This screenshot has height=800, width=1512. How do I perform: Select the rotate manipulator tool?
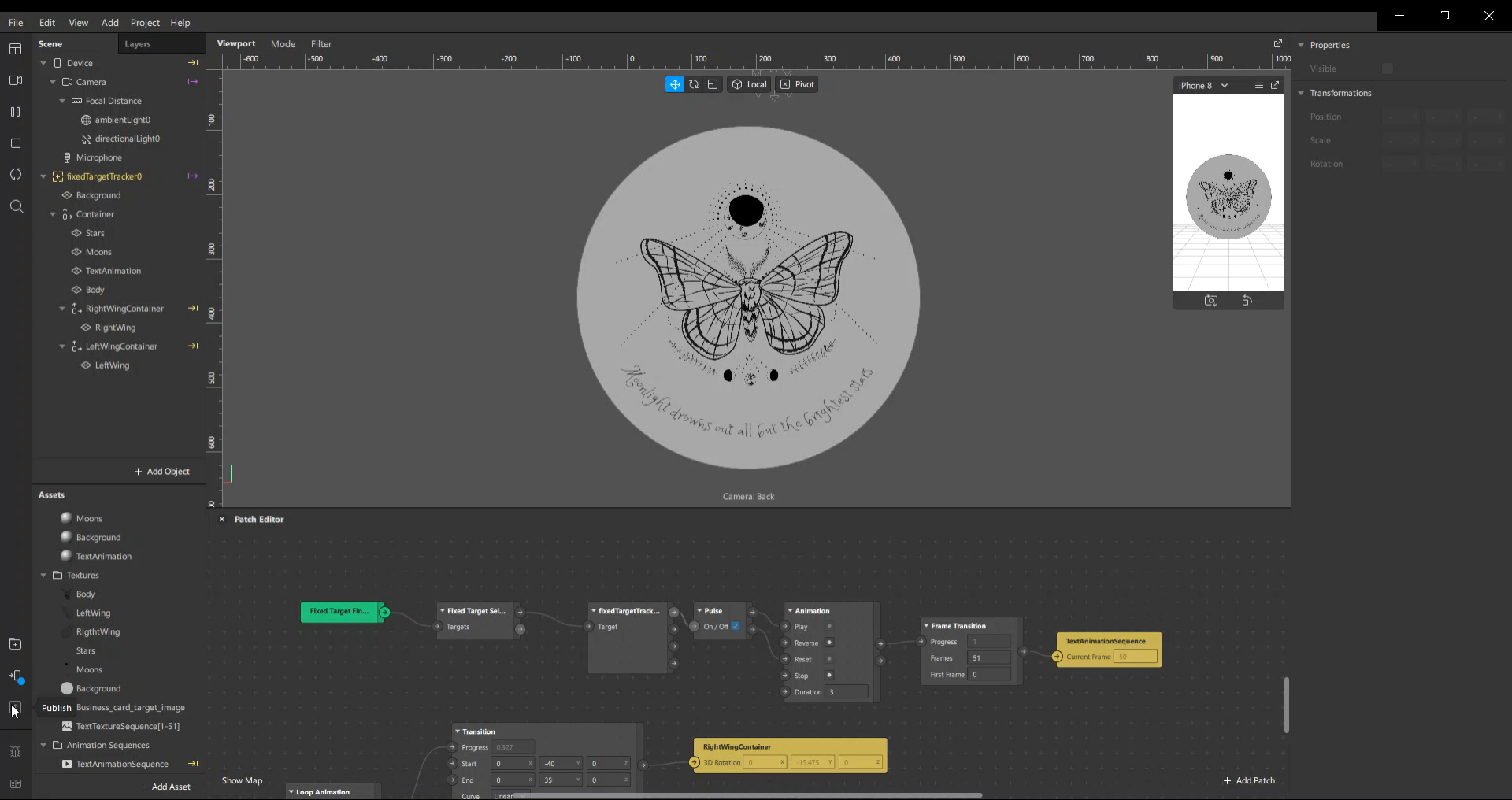694,84
